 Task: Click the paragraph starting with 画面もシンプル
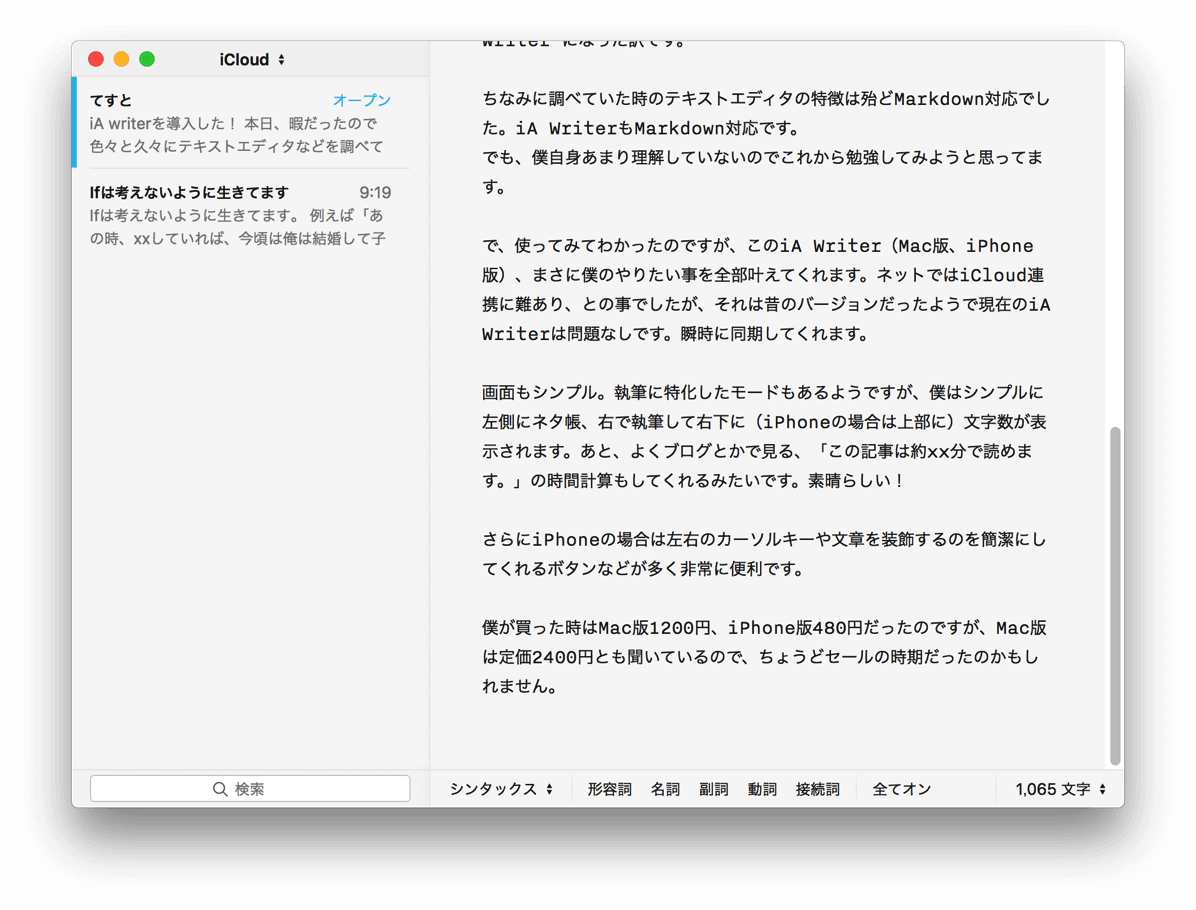coord(766,436)
